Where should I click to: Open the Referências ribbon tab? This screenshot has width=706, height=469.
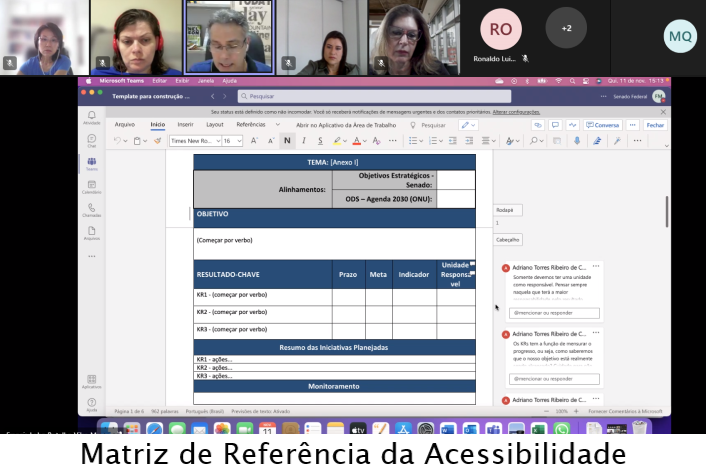click(x=251, y=125)
